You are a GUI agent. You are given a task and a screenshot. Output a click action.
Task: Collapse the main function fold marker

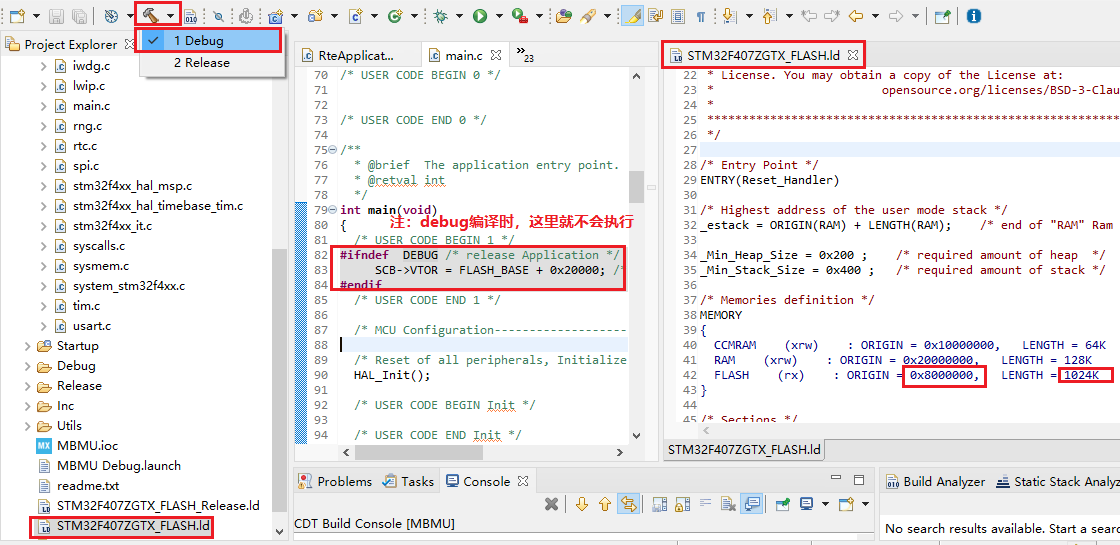point(332,210)
